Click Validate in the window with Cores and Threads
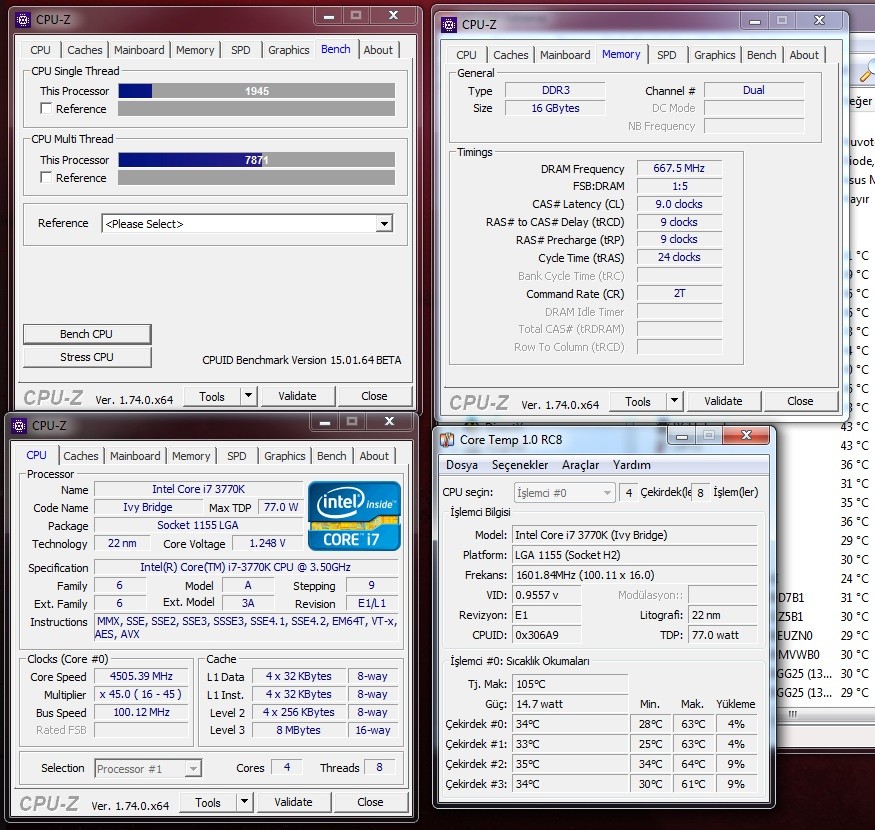This screenshot has width=875, height=830. pyautogui.click(x=294, y=802)
